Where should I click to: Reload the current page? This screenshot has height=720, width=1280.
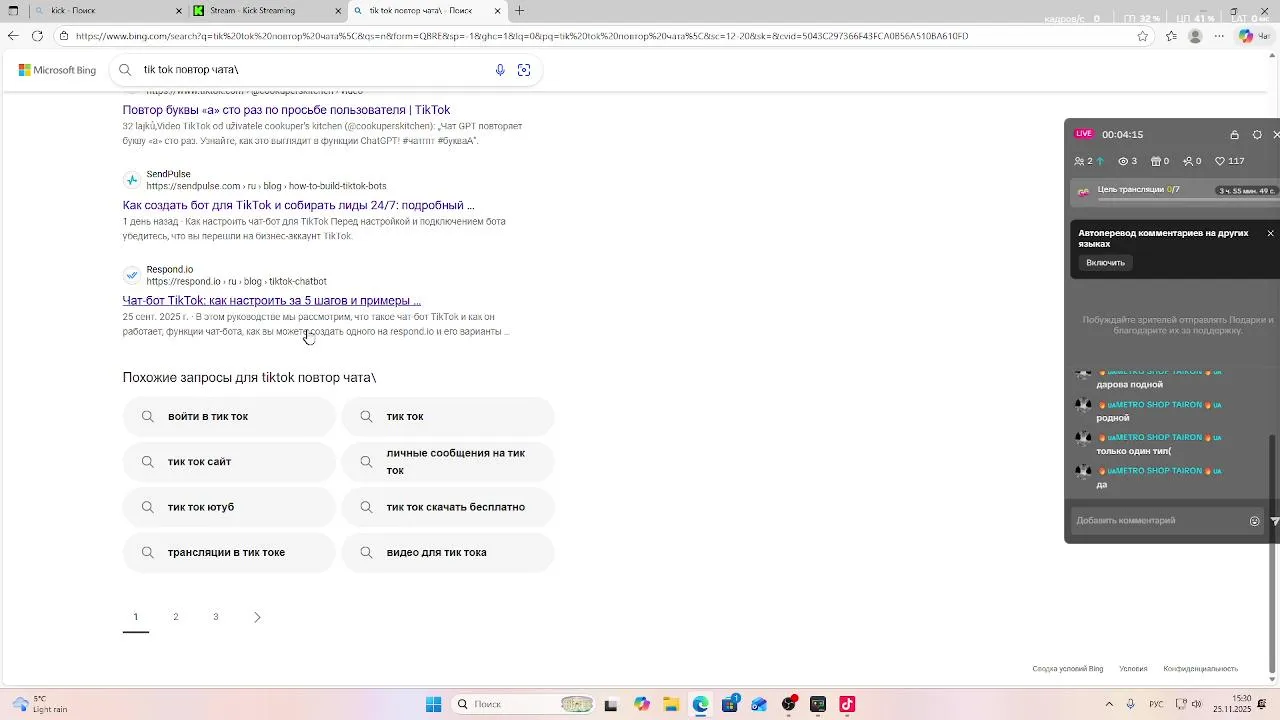point(37,36)
